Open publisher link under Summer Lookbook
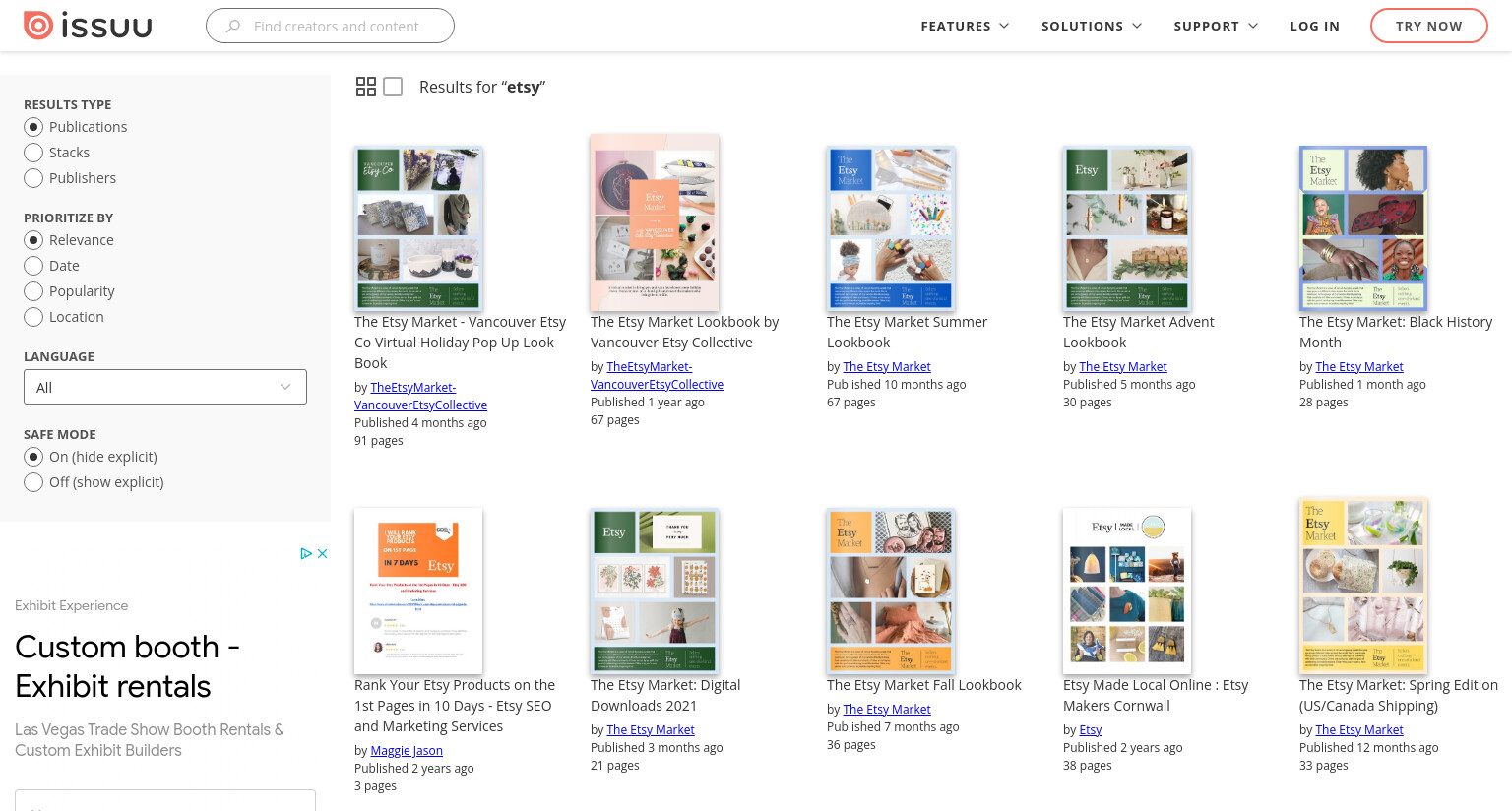Image resolution: width=1512 pixels, height=811 pixels. pos(887,367)
